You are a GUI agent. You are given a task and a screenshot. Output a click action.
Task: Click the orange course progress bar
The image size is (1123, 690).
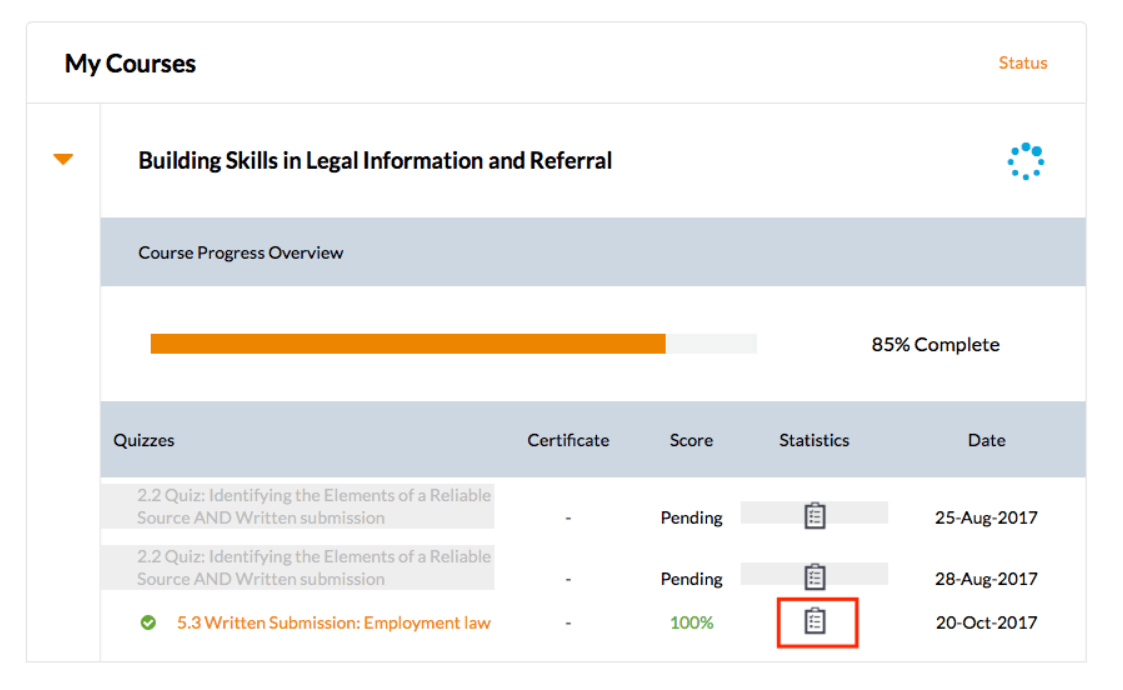pyautogui.click(x=407, y=344)
